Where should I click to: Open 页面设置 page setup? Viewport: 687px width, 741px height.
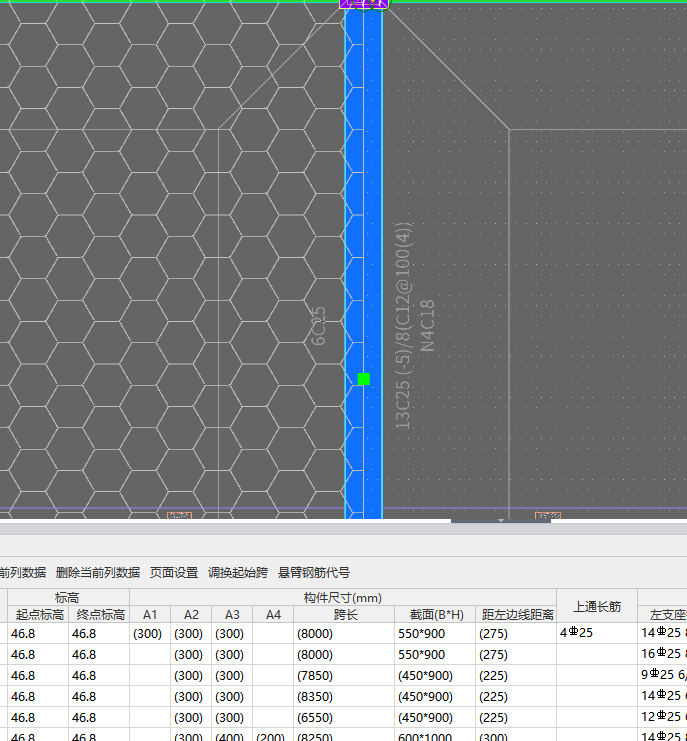coord(174,573)
